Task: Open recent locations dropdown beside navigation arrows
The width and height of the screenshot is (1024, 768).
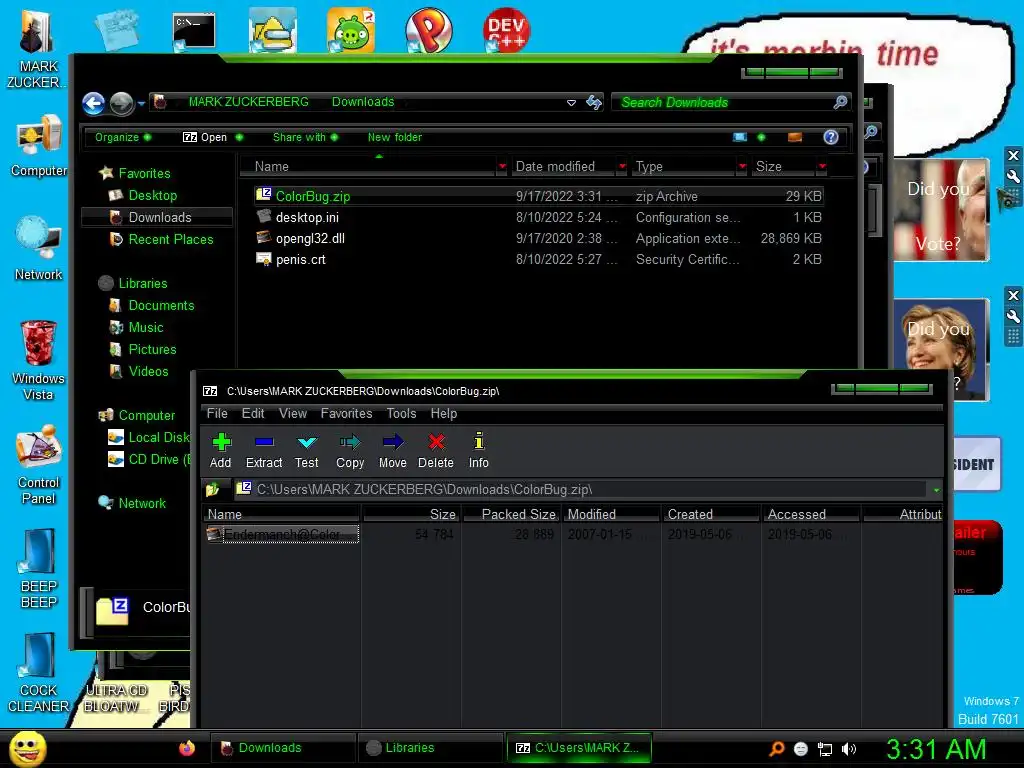Action: 141,104
